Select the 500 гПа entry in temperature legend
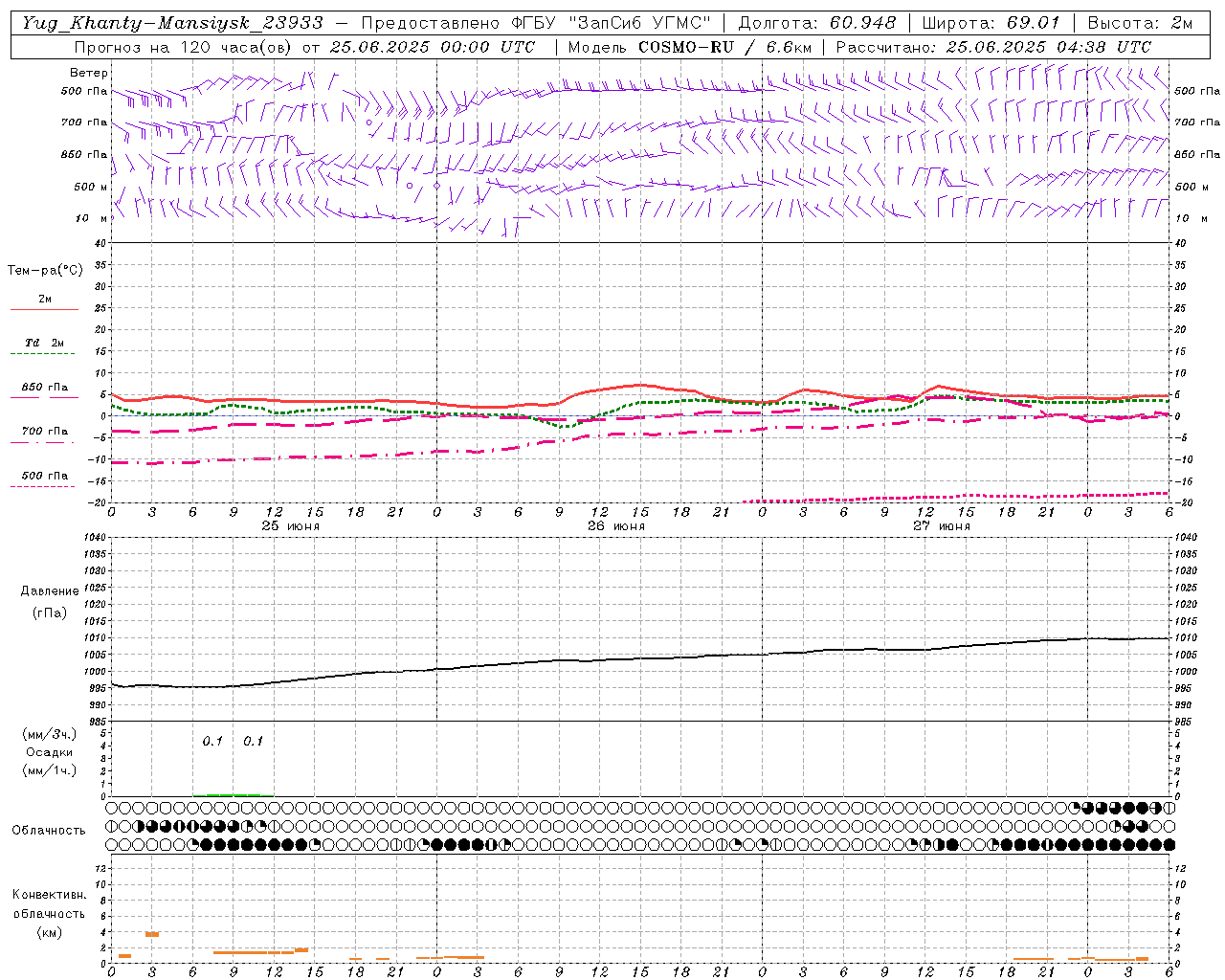 pyautogui.click(x=44, y=476)
